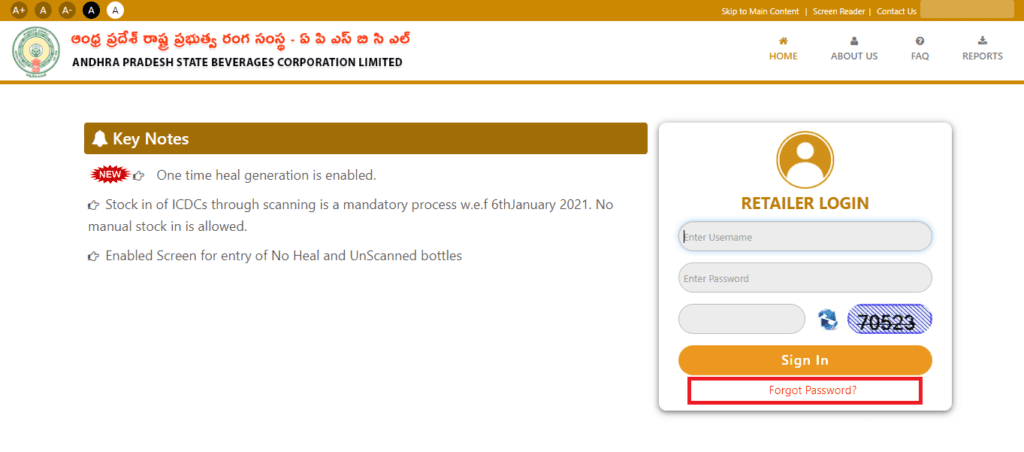The image size is (1024, 452).
Task: Select the normal font size A icon
Action: point(43,10)
